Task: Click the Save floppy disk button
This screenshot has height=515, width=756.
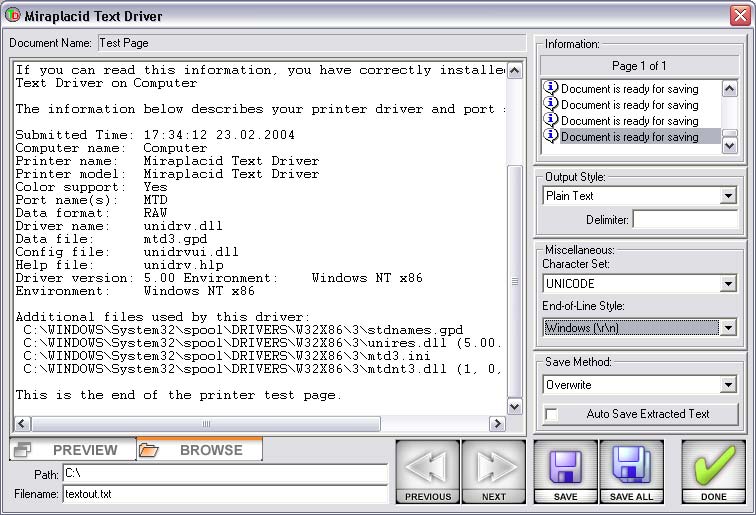Action: coord(566,472)
